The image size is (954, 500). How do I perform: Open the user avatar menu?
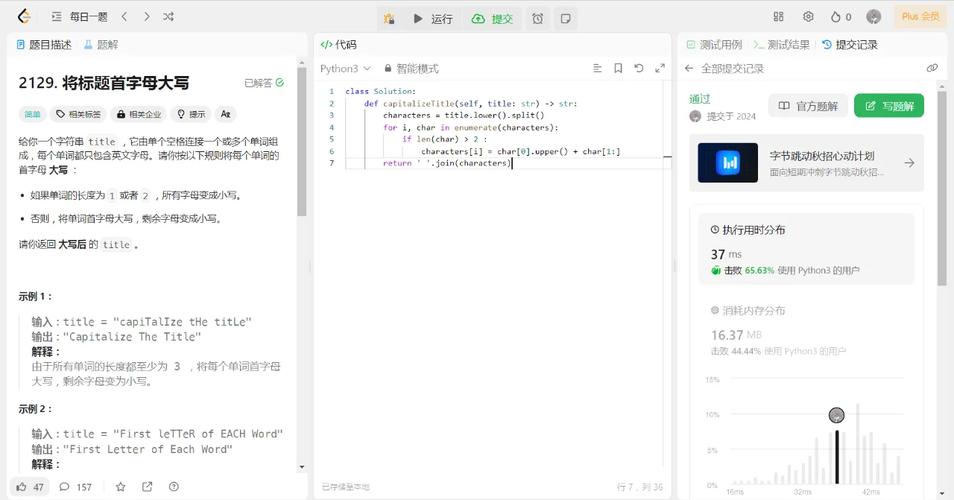(874, 17)
